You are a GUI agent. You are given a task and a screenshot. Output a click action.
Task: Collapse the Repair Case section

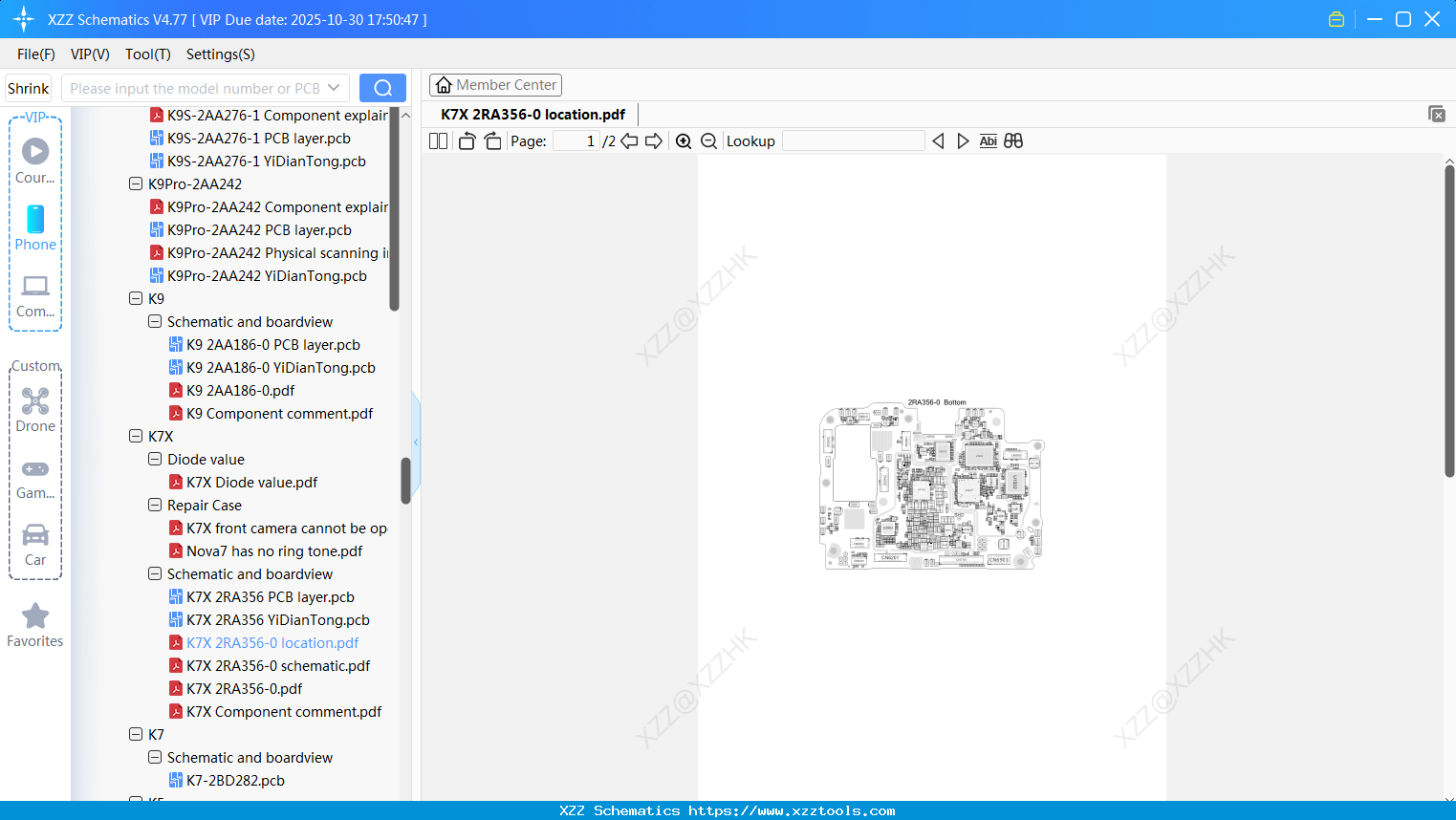pyautogui.click(x=154, y=505)
